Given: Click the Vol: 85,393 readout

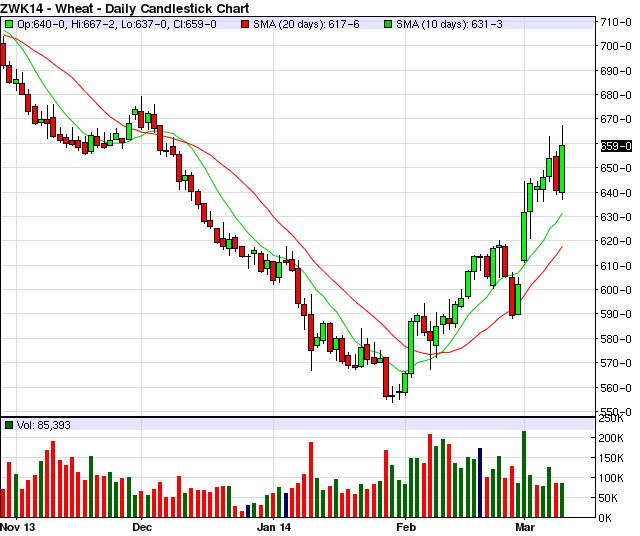Looking at the screenshot, I should (x=44, y=425).
